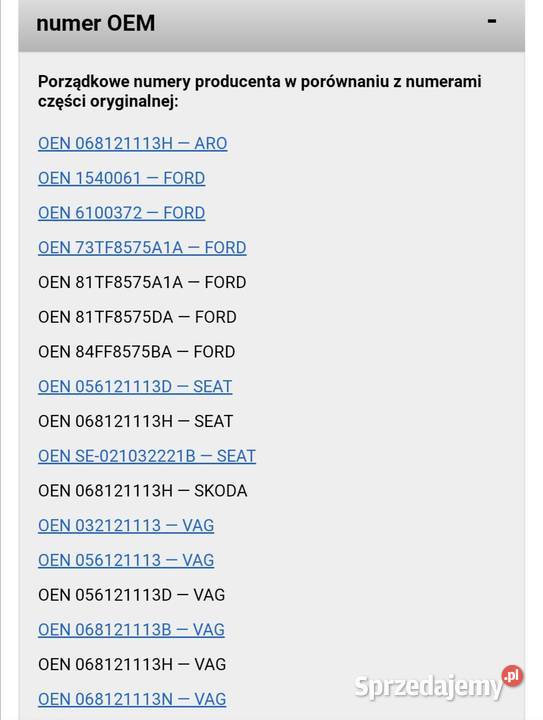The width and height of the screenshot is (543, 720).
Task: Open OEN 068121113H — ARO link
Action: click(133, 144)
